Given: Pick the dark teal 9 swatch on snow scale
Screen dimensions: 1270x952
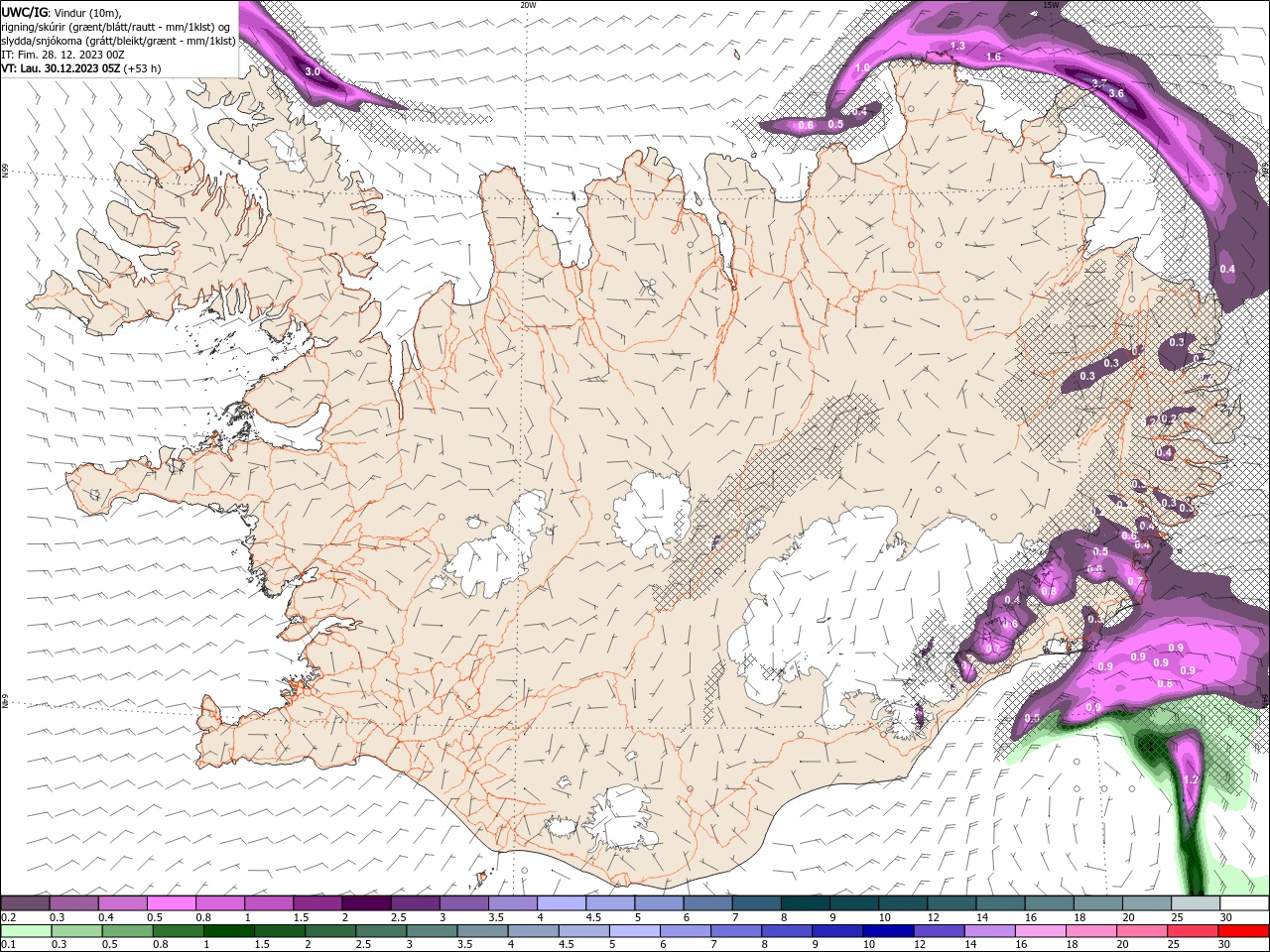Looking at the screenshot, I should (x=853, y=903).
